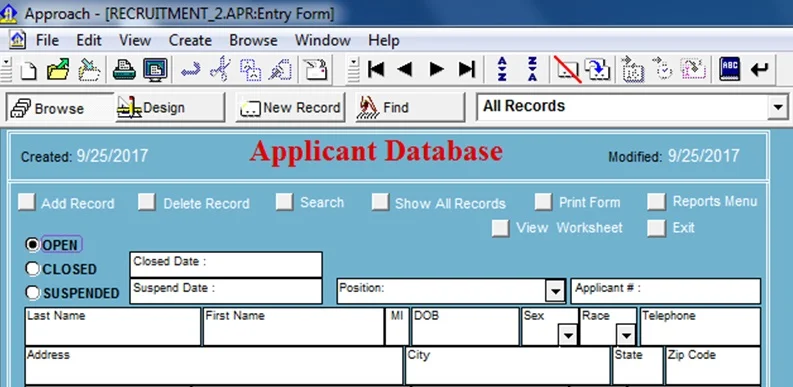Click the Delete Record form button
793x387 pixels.
(147, 202)
